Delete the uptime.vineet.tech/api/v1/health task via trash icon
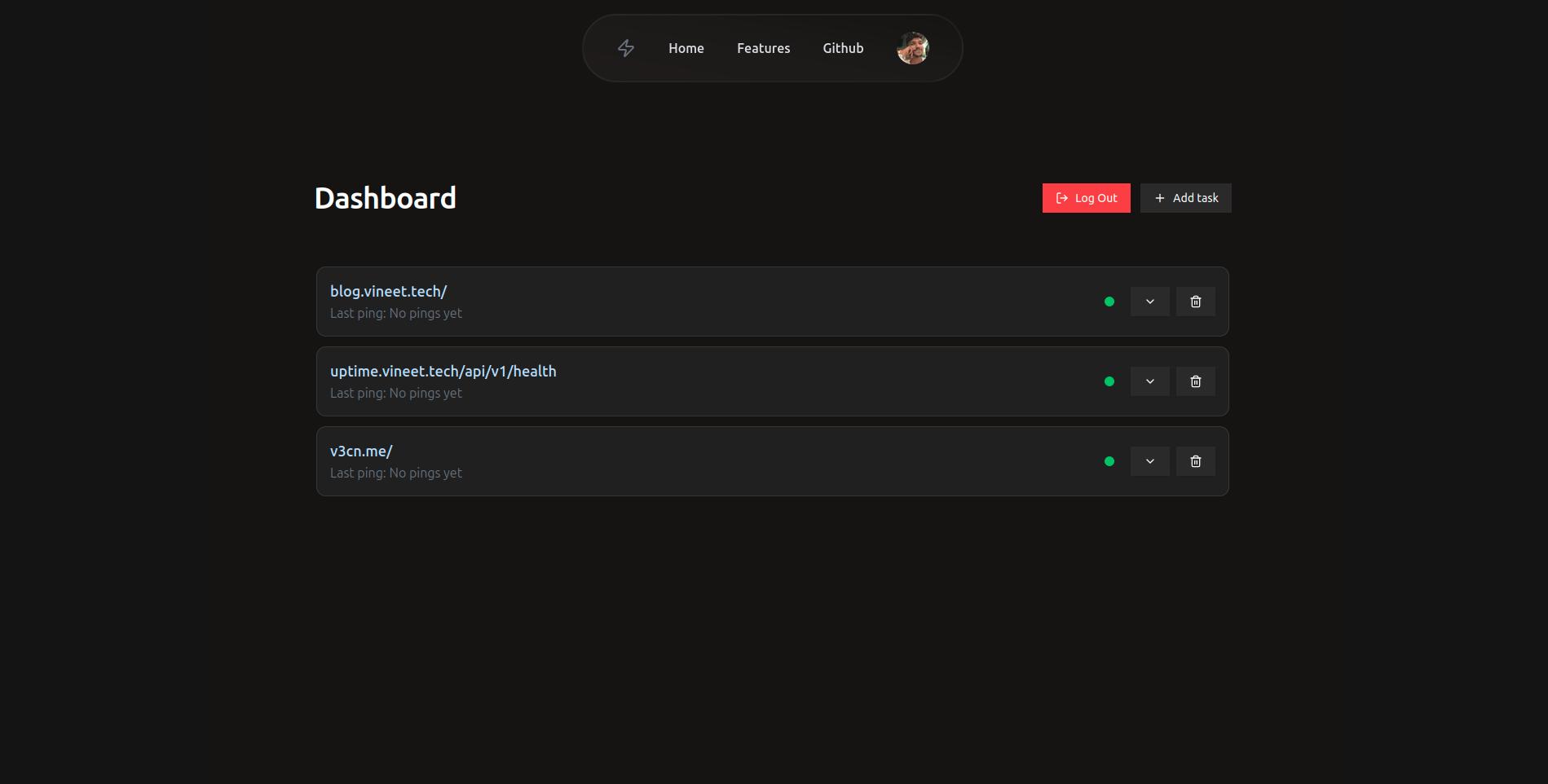This screenshot has height=784, width=1548. coord(1195,381)
